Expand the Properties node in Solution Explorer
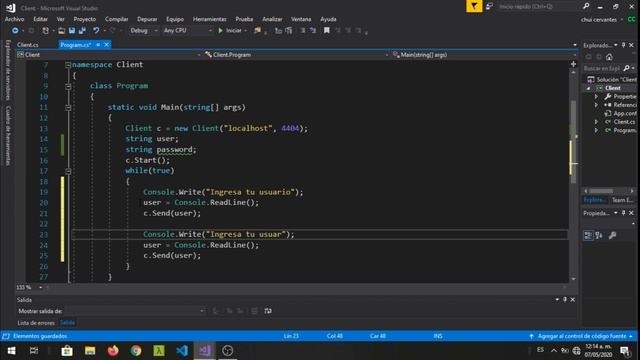Image resolution: width=640 pixels, height=360 pixels. [596, 97]
